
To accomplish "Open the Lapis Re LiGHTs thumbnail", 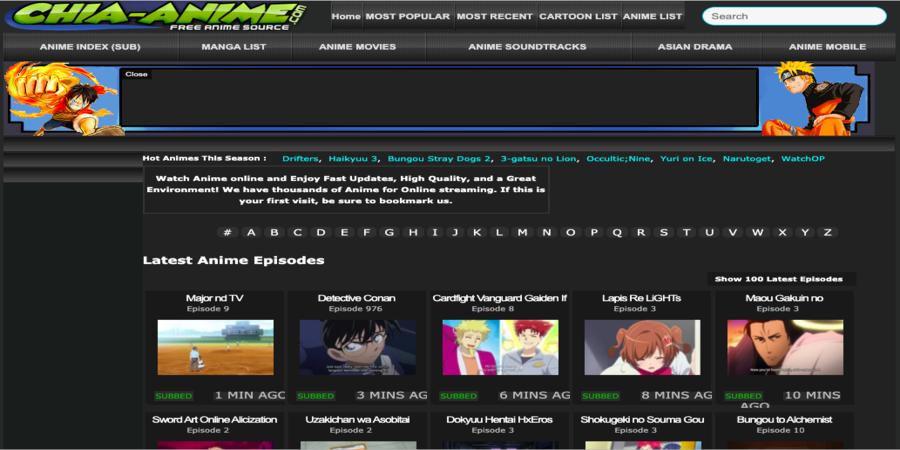I will click(642, 347).
